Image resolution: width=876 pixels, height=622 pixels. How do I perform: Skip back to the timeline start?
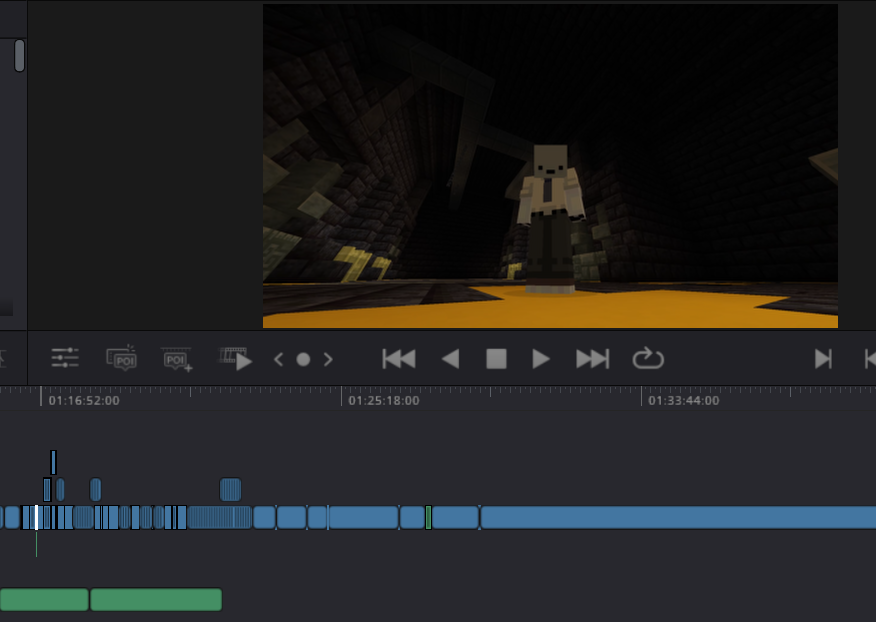(x=399, y=359)
